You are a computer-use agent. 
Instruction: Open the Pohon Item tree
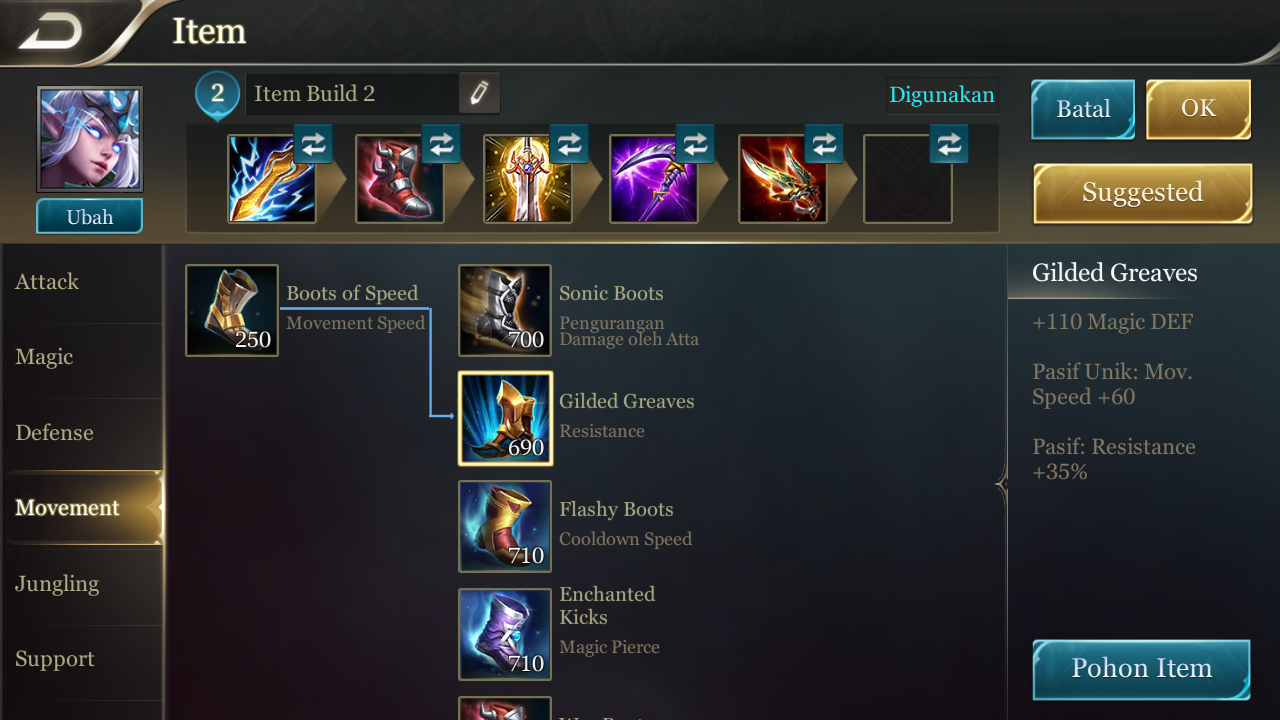coord(1141,669)
